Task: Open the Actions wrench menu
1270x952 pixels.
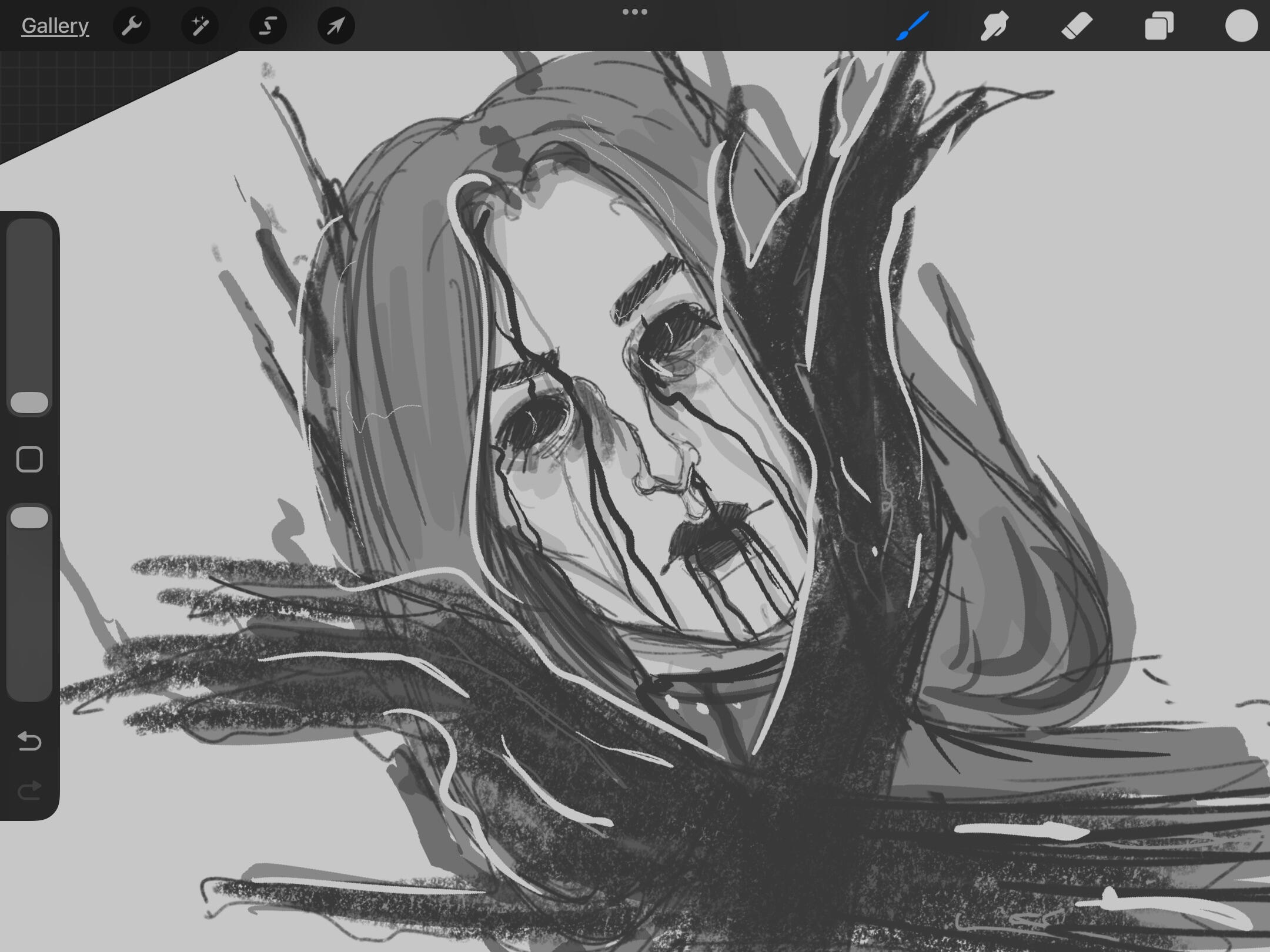Action: [x=132, y=26]
